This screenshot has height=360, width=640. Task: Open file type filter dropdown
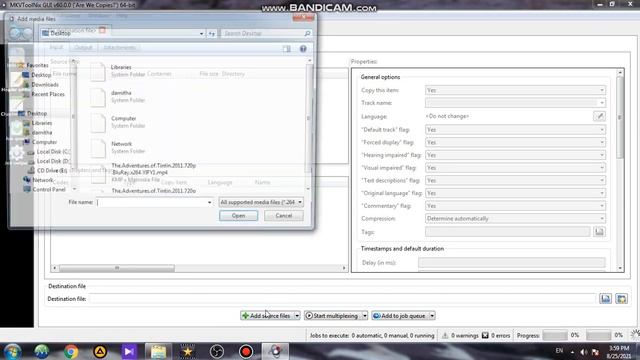point(261,202)
